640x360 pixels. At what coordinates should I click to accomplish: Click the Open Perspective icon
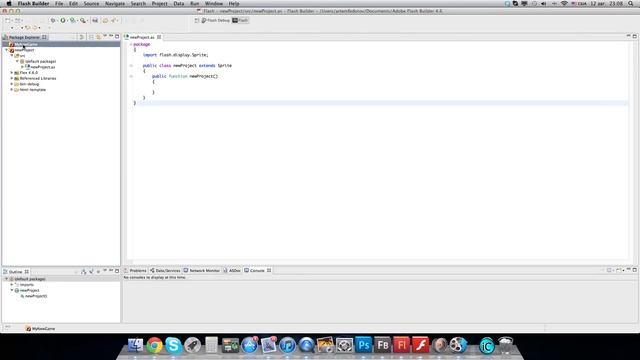(197, 20)
